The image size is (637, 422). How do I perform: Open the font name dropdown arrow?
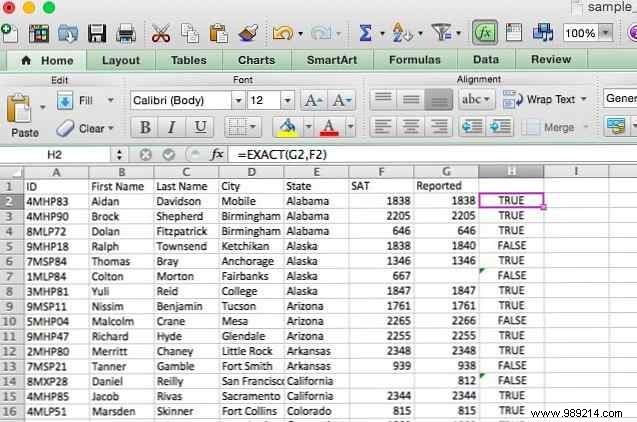point(238,100)
